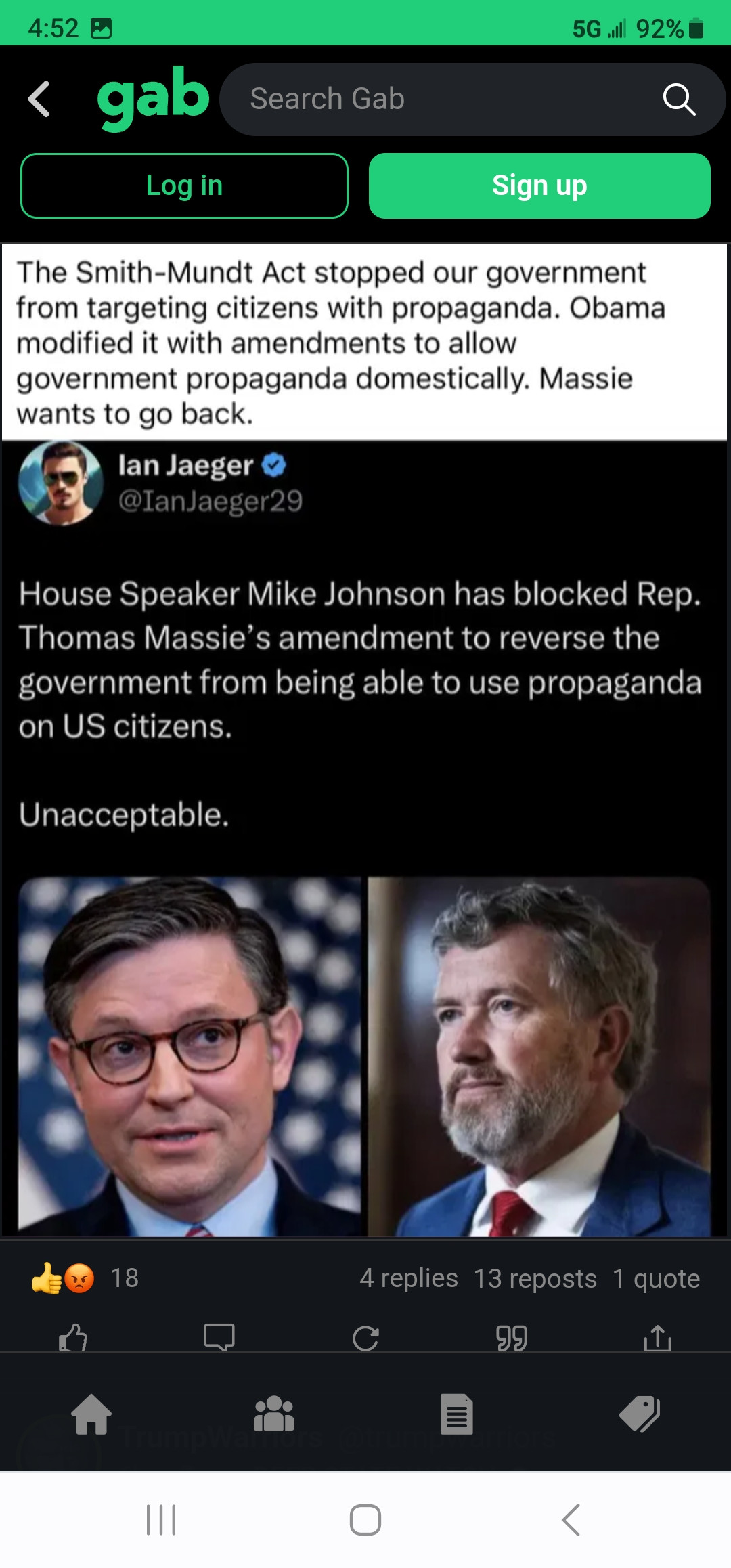Open the comment reply icon
This screenshot has width=731, height=1568.
pos(219,1338)
